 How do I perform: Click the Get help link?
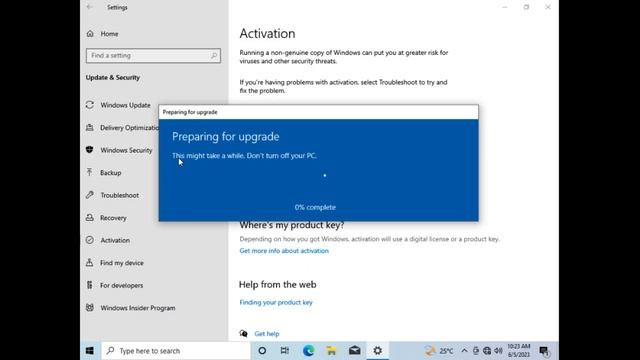point(267,333)
